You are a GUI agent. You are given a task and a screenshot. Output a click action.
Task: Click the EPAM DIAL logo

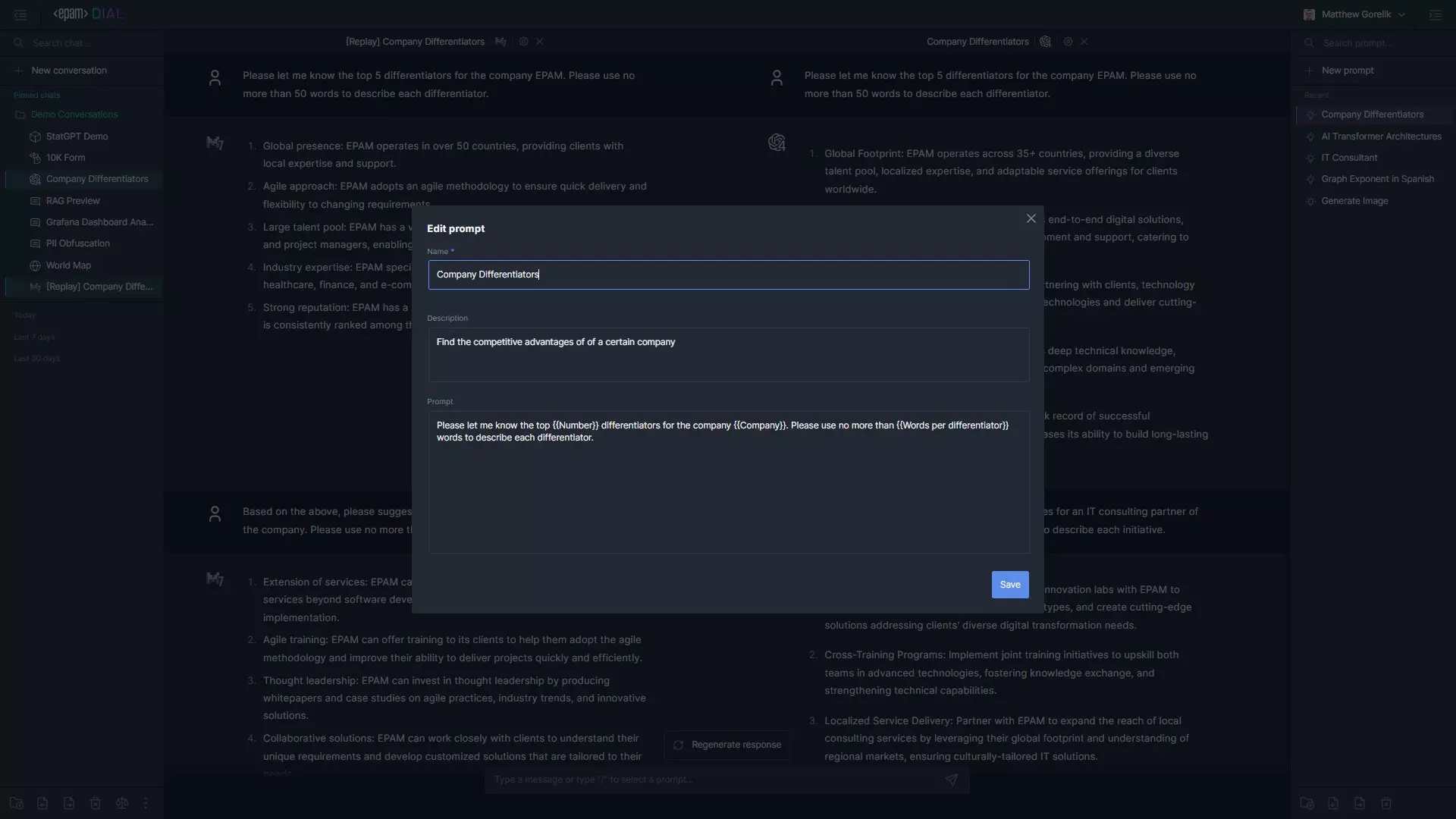point(87,14)
